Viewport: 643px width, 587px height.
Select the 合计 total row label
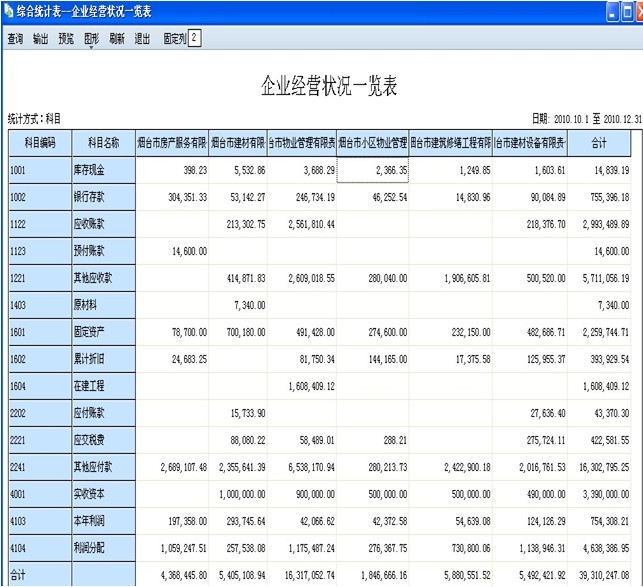tap(40, 575)
